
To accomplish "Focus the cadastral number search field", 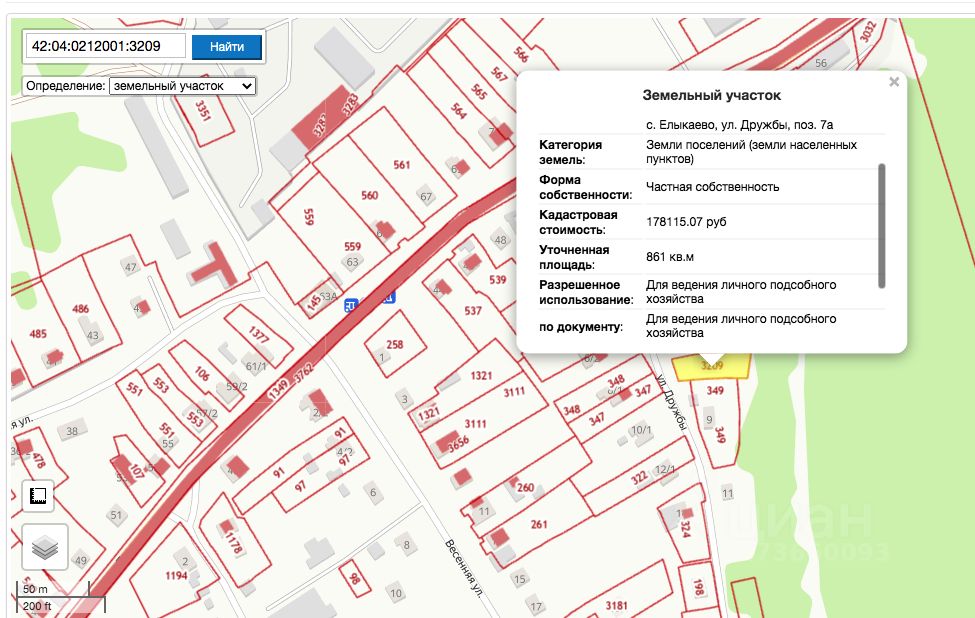I will (106, 46).
